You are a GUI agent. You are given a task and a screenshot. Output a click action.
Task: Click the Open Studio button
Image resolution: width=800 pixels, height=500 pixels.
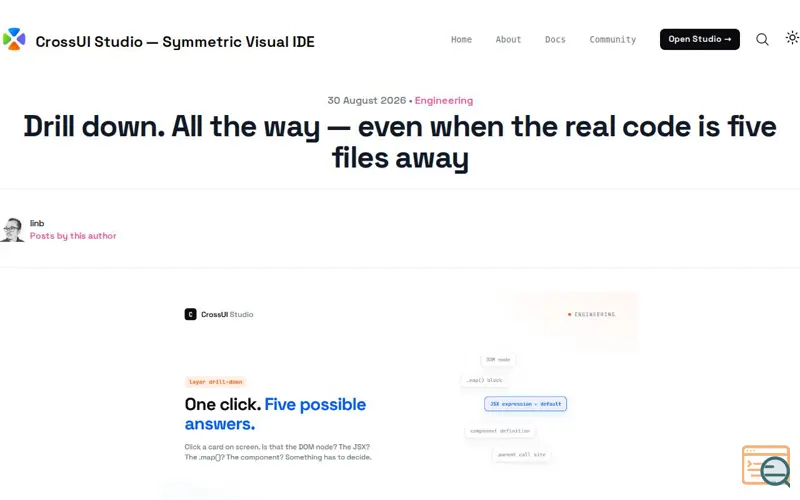click(x=699, y=39)
